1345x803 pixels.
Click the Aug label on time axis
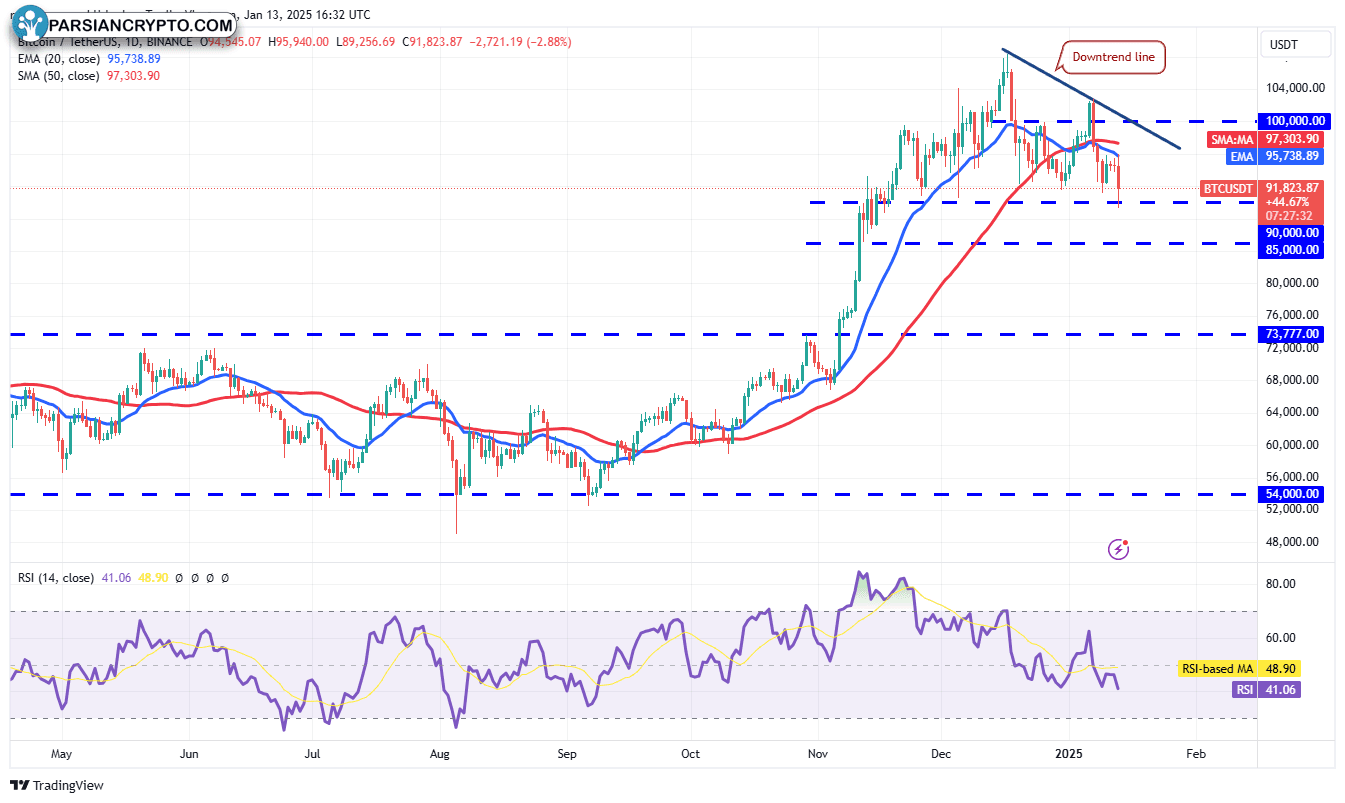tap(441, 753)
